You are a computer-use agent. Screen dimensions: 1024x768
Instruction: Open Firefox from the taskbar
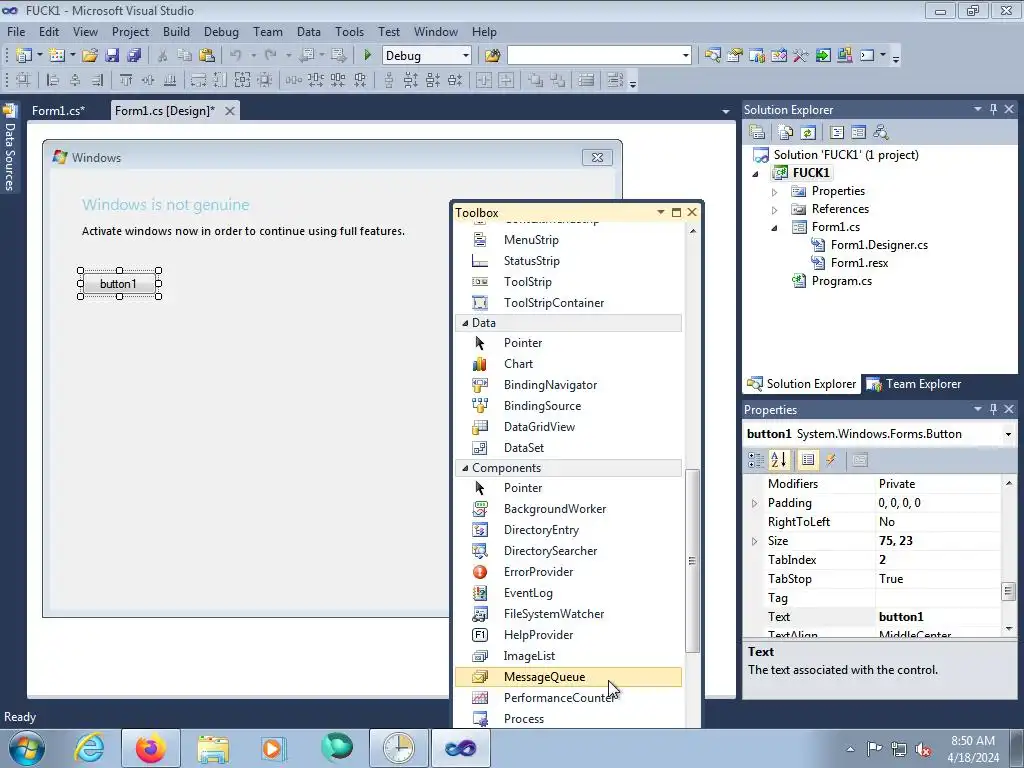coord(151,748)
